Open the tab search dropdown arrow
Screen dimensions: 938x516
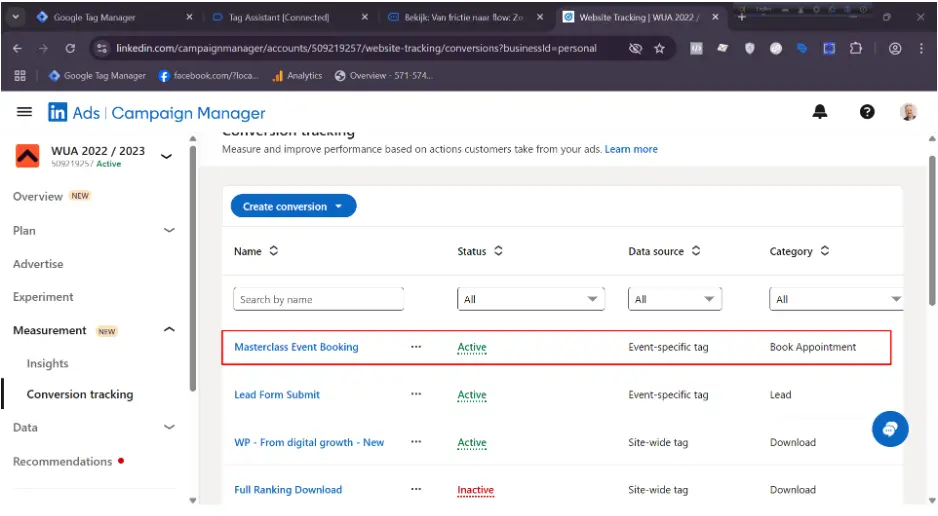(16, 17)
